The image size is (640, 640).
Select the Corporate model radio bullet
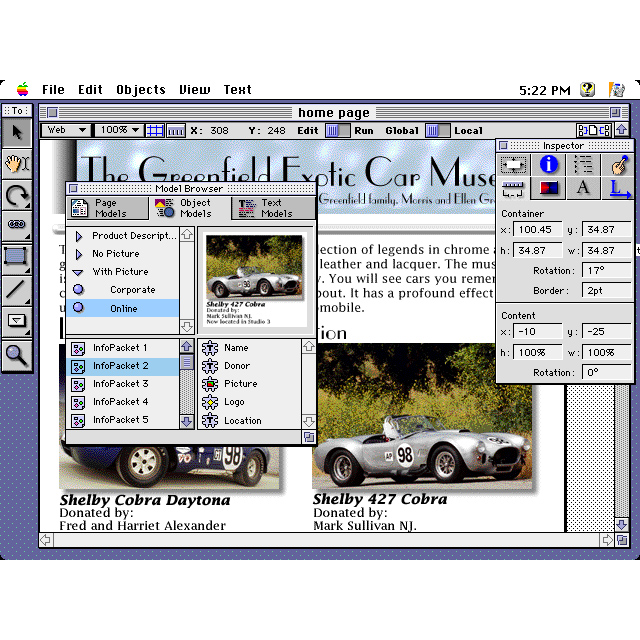[x=78, y=289]
